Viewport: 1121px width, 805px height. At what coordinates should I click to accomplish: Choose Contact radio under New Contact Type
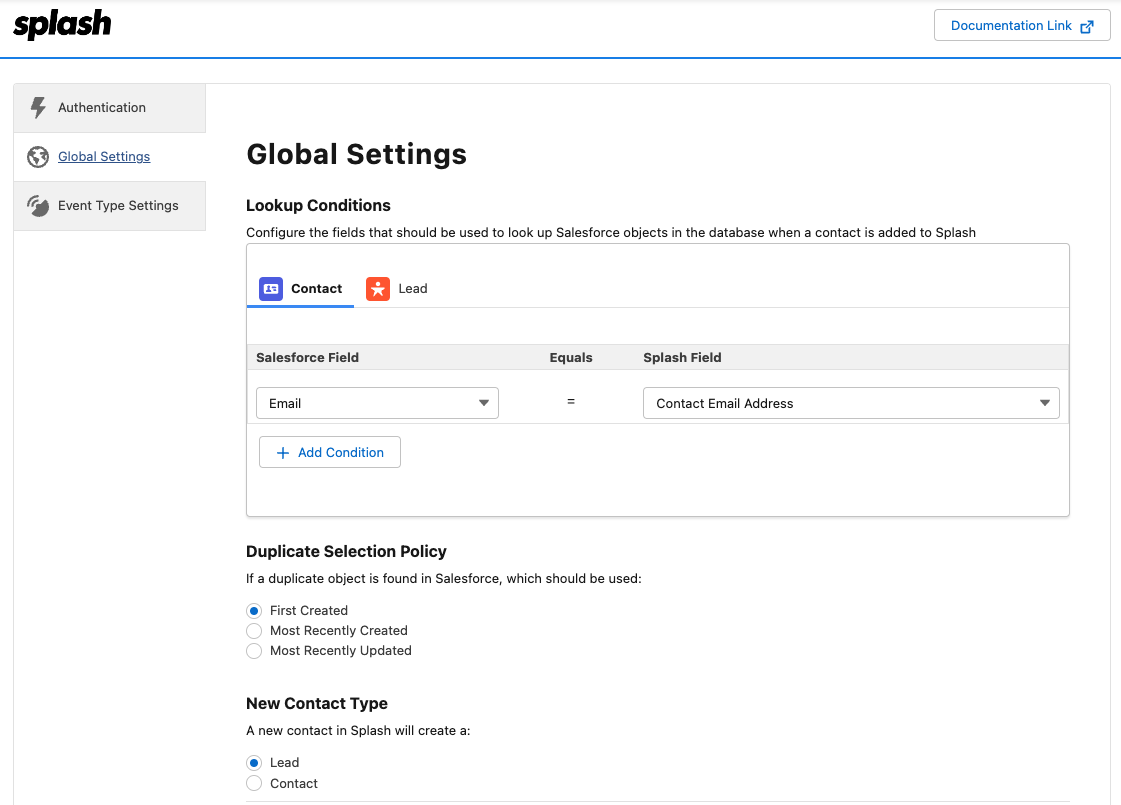254,784
